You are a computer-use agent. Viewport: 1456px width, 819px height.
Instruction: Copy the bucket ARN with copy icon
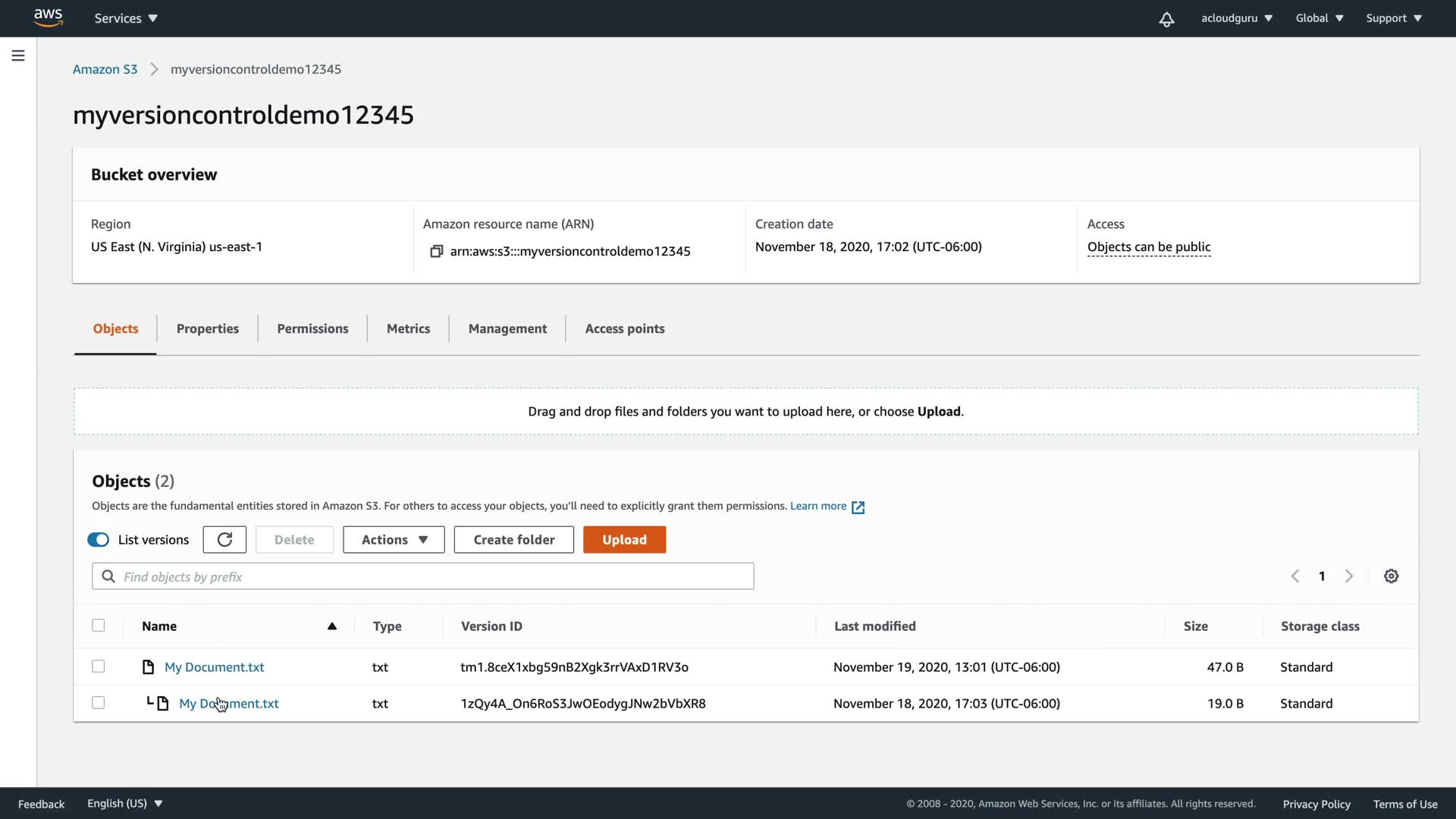coord(436,251)
